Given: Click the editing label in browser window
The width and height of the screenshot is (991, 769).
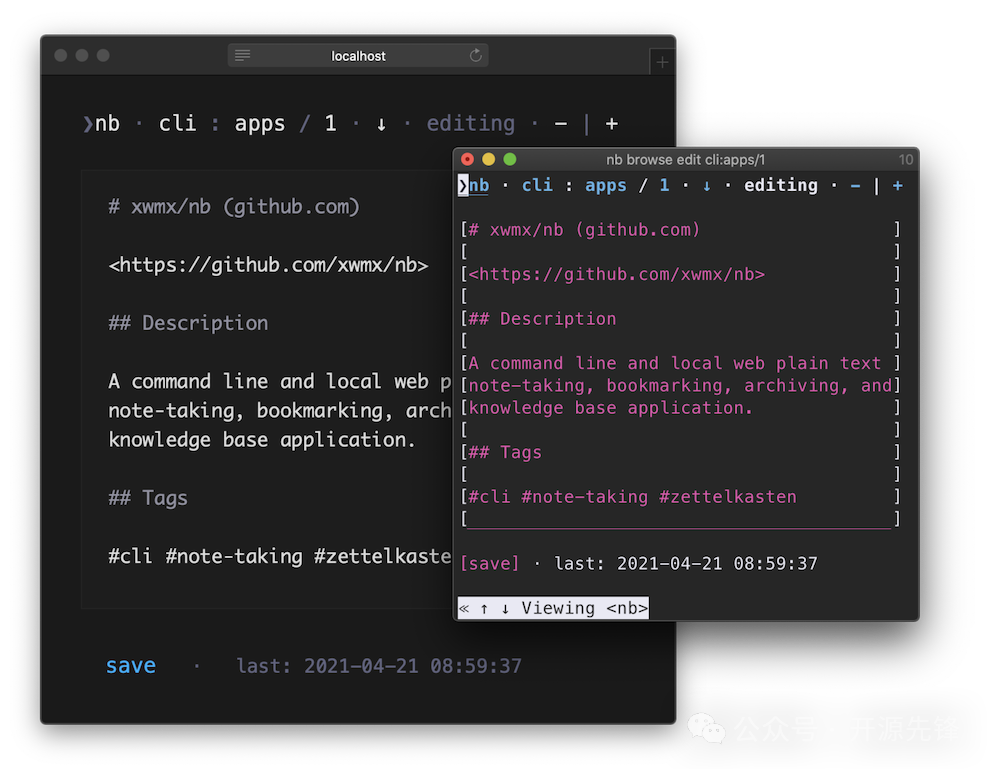Looking at the screenshot, I should coord(471,123).
